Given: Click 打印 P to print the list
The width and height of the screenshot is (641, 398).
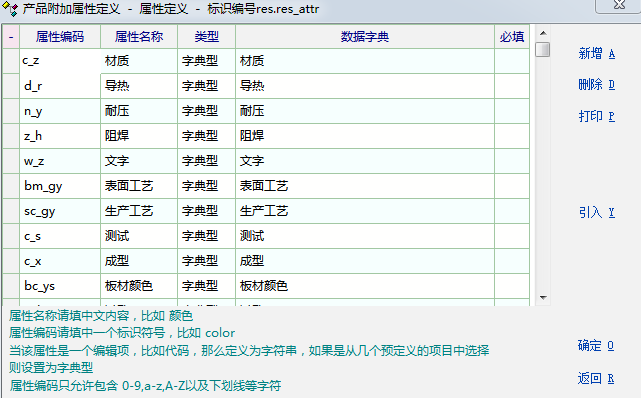Looking at the screenshot, I should point(596,116).
